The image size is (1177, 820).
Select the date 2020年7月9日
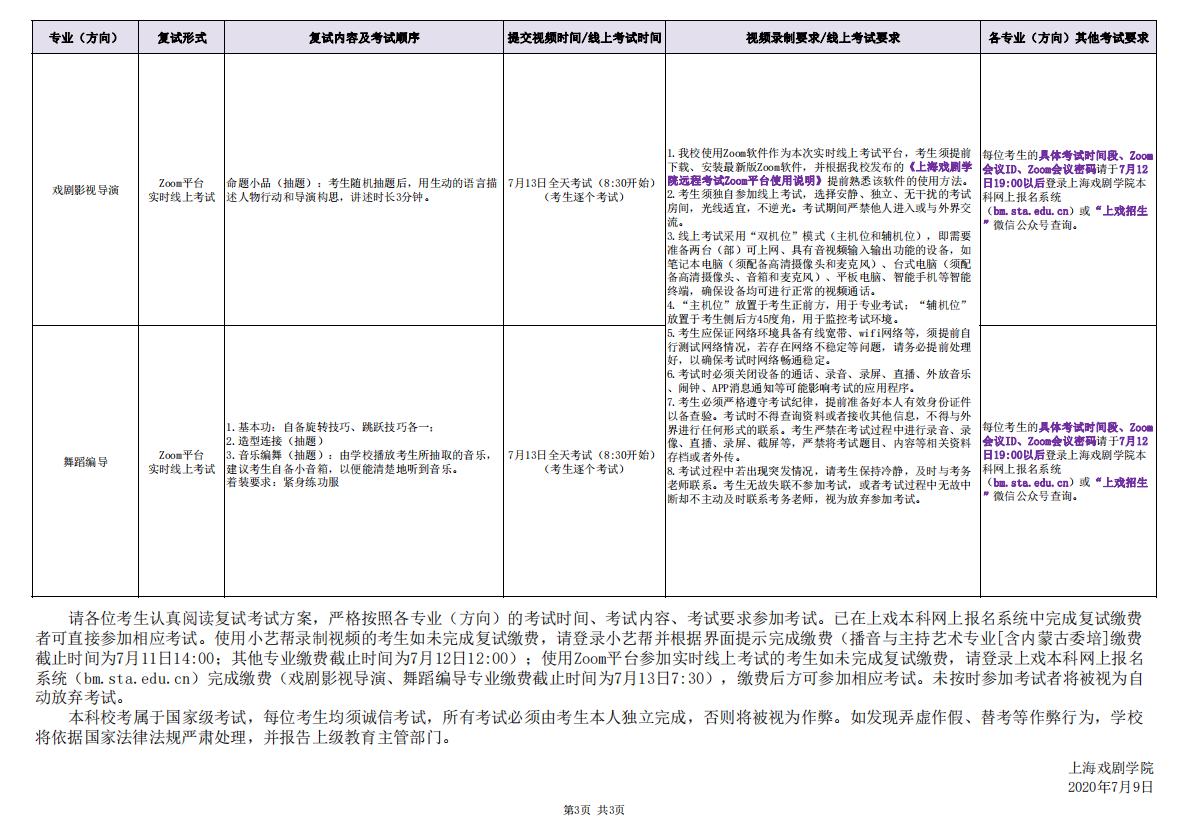click(x=1111, y=786)
